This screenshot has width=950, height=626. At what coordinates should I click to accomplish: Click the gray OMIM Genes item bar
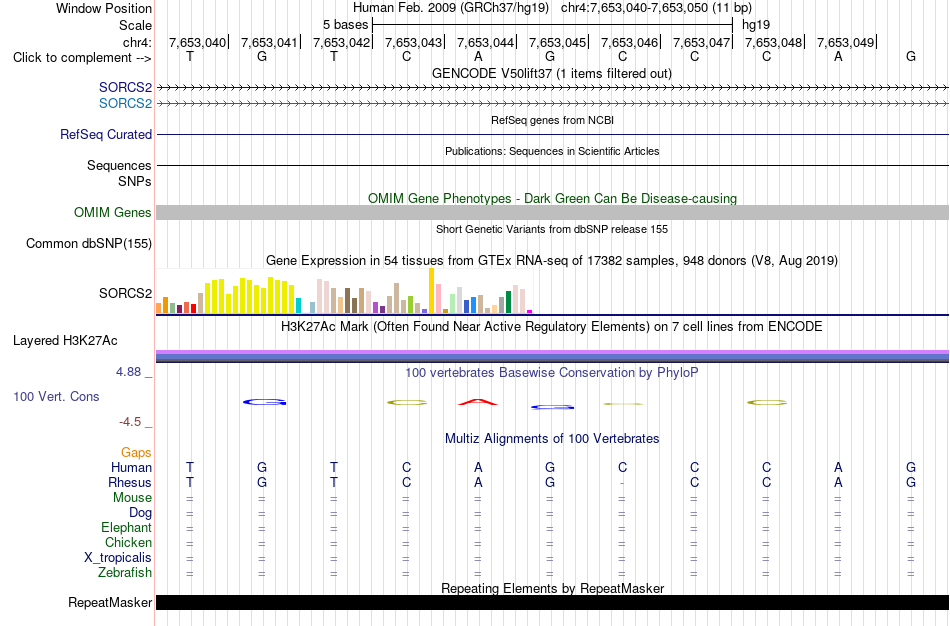click(x=552, y=212)
